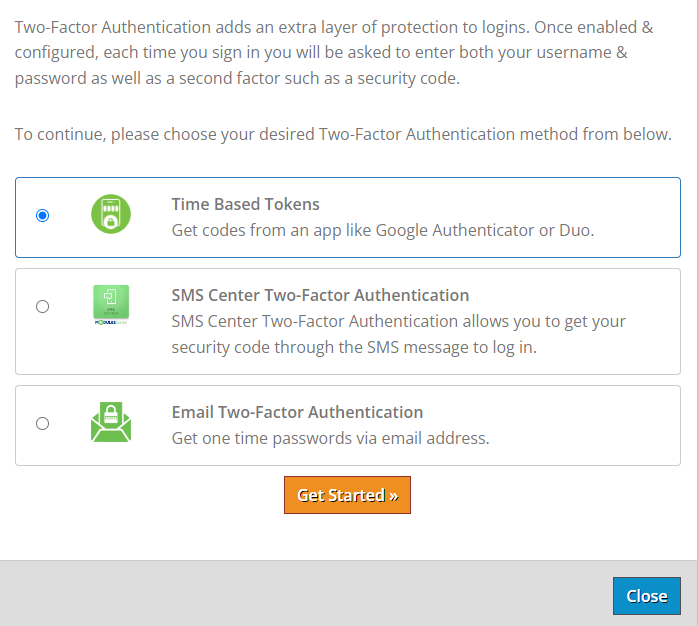Viewport: 698px width, 626px height.
Task: Click the SMS security code description text
Action: (x=398, y=332)
